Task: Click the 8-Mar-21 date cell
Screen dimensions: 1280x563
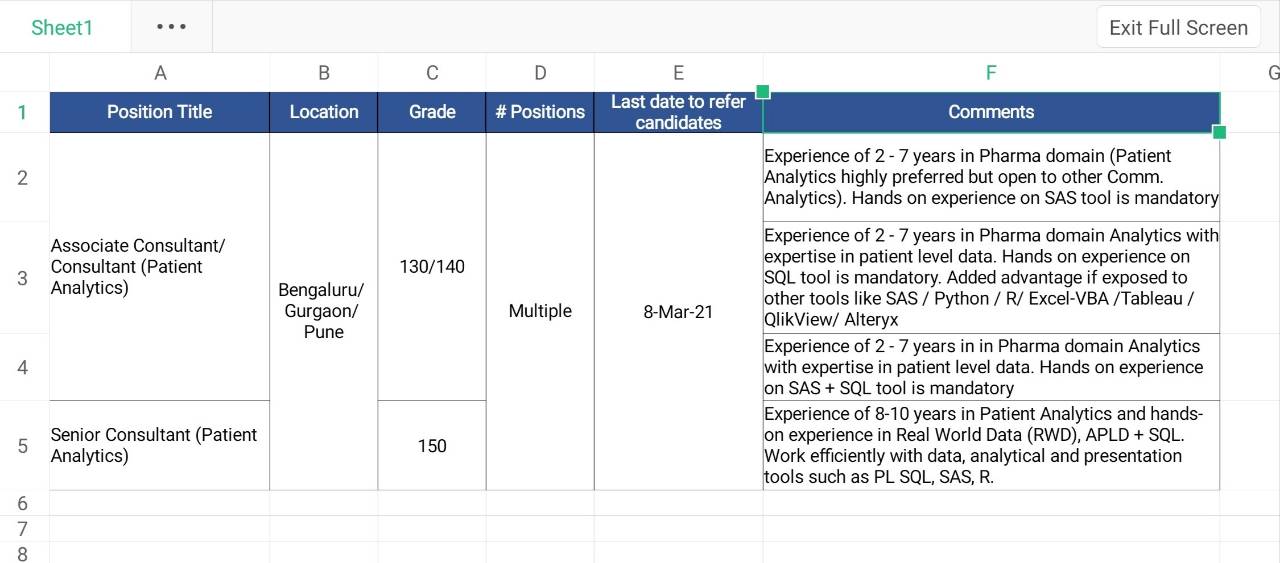Action: click(x=678, y=311)
